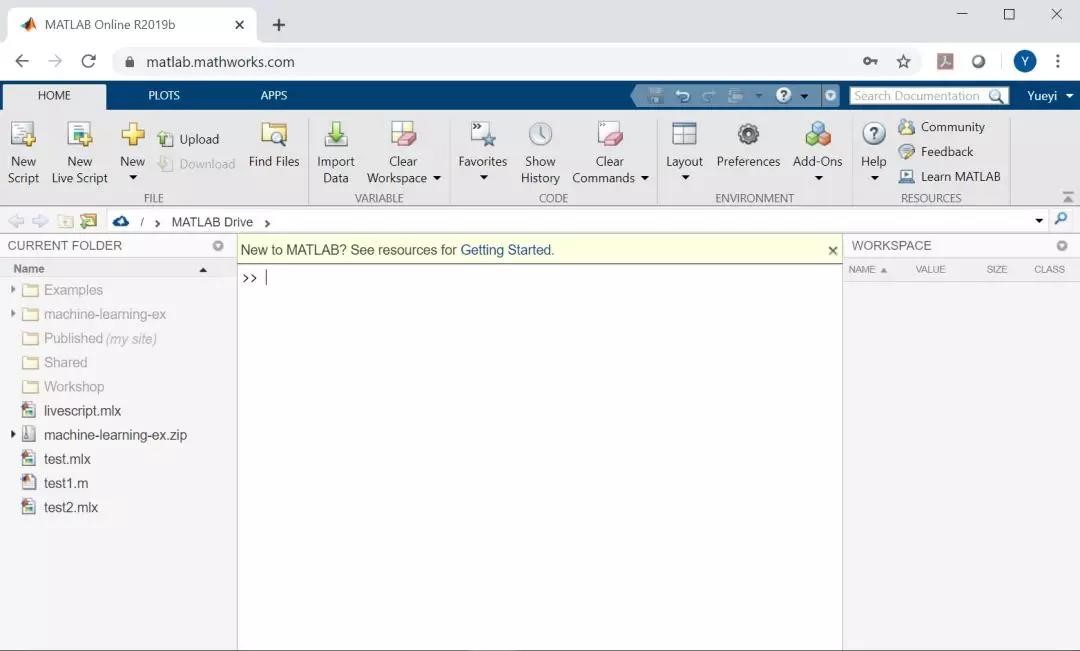Image resolution: width=1080 pixels, height=651 pixels.
Task: Click the Search Documentation field
Action: (929, 96)
